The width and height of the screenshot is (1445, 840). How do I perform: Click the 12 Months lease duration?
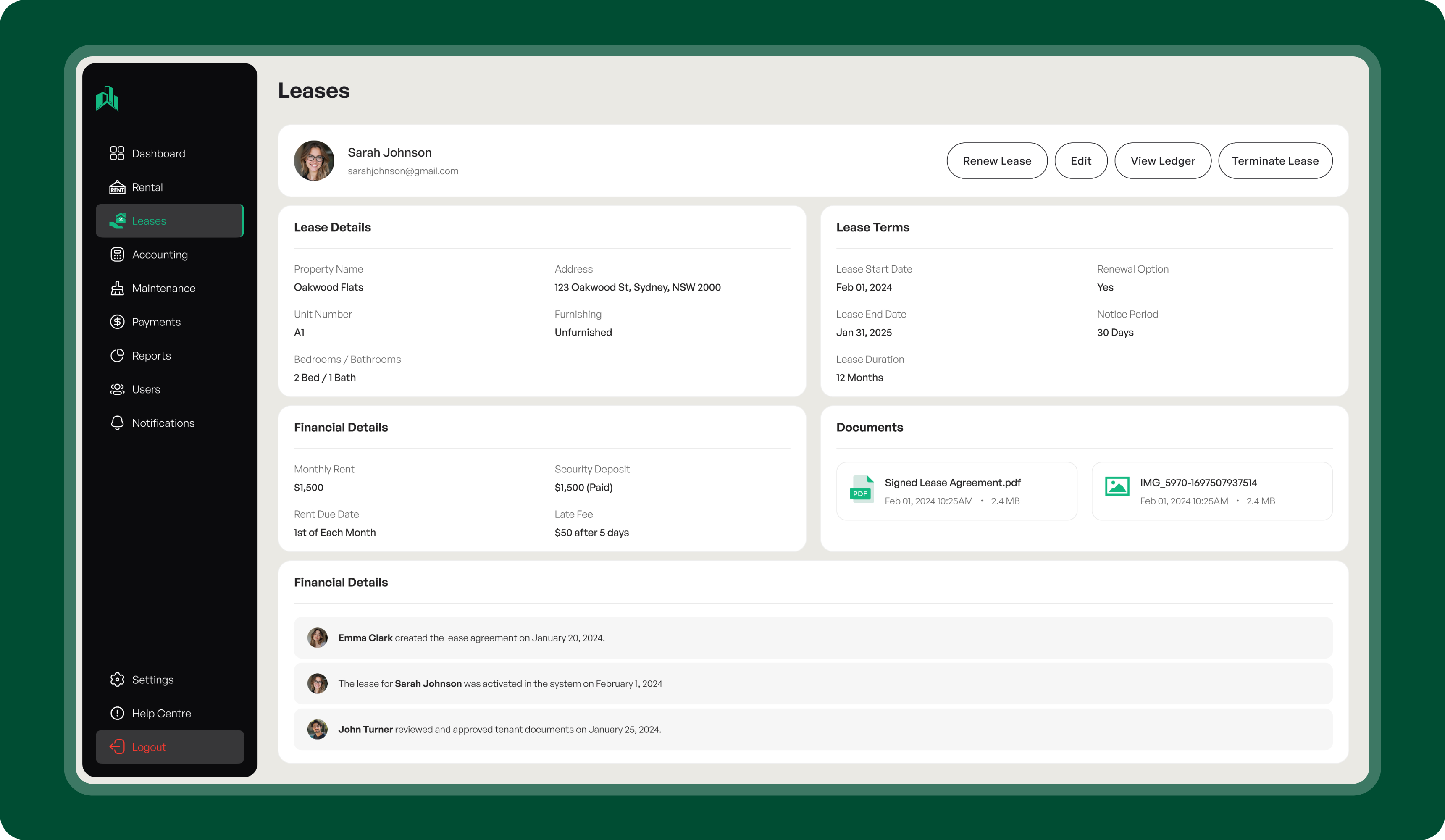tap(859, 377)
